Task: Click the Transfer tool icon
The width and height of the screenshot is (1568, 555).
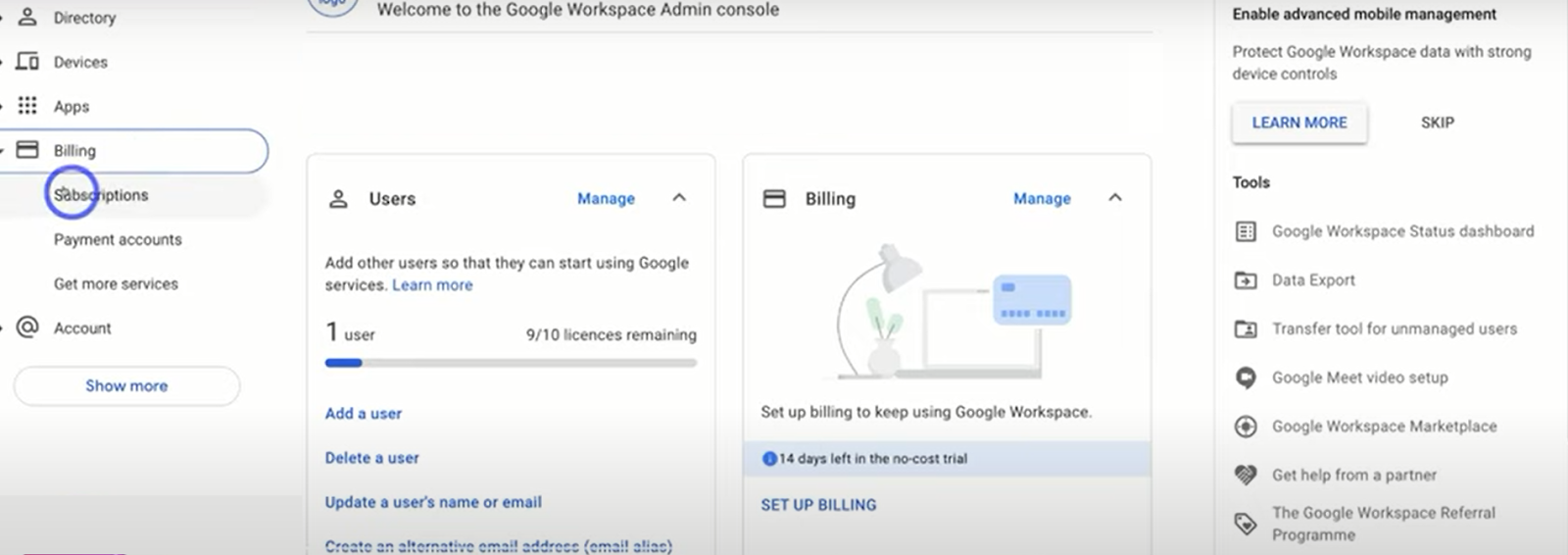Action: [x=1246, y=328]
